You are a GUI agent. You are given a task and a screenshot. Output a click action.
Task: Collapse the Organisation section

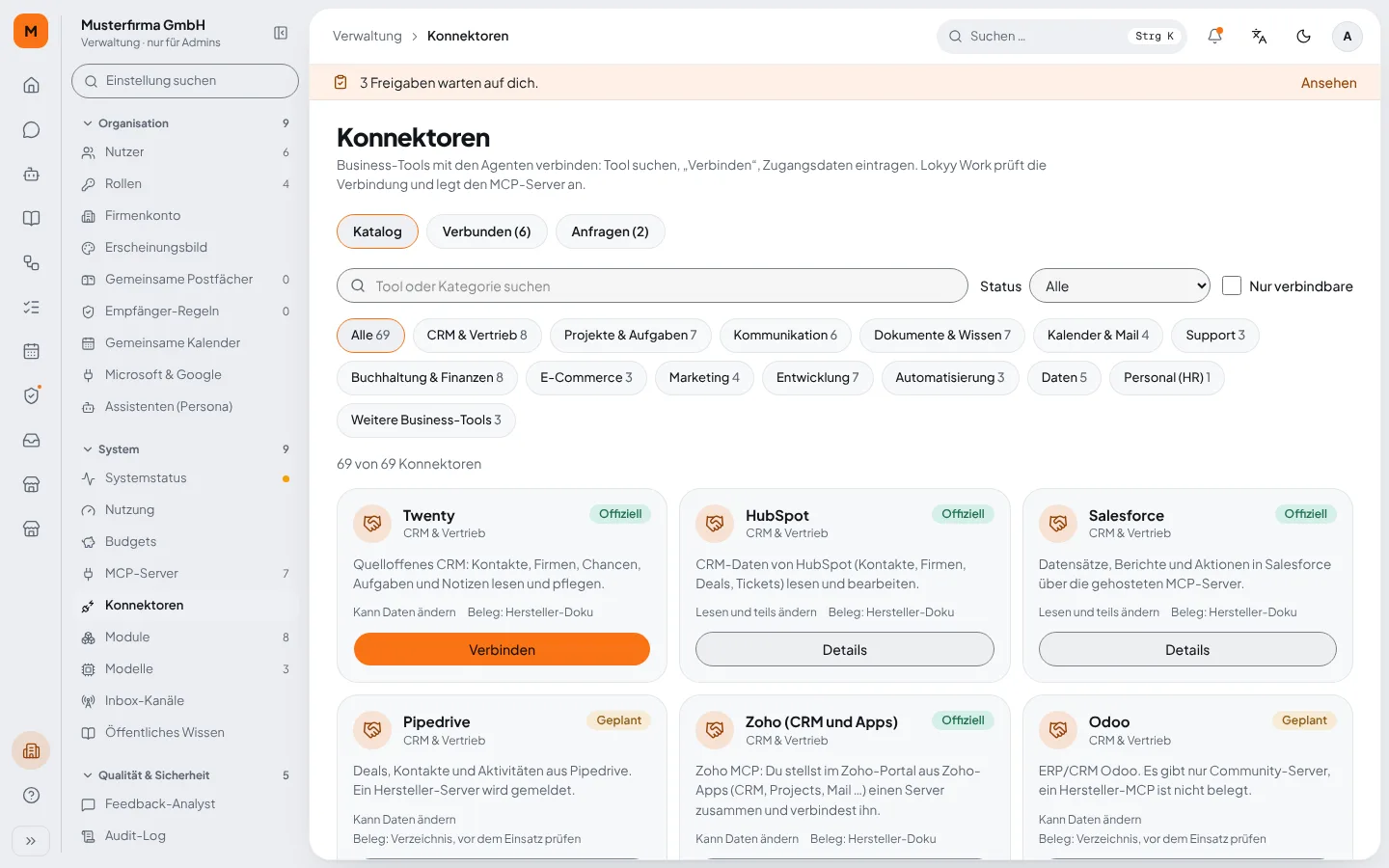click(186, 123)
